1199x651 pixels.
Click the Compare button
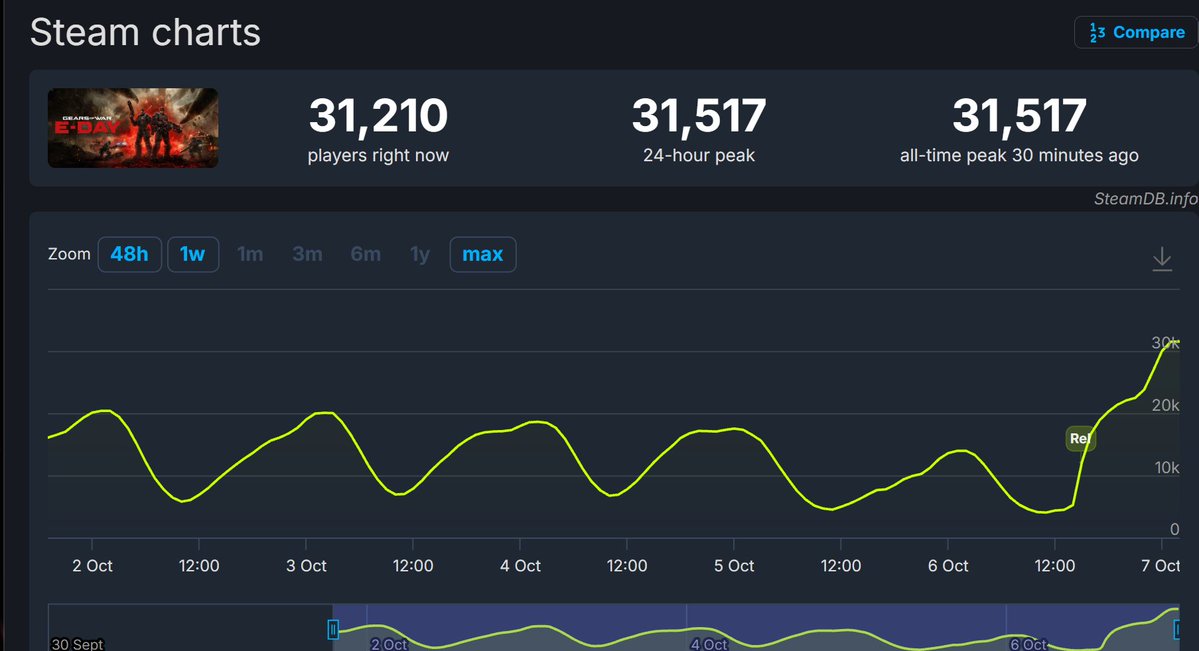(1136, 32)
